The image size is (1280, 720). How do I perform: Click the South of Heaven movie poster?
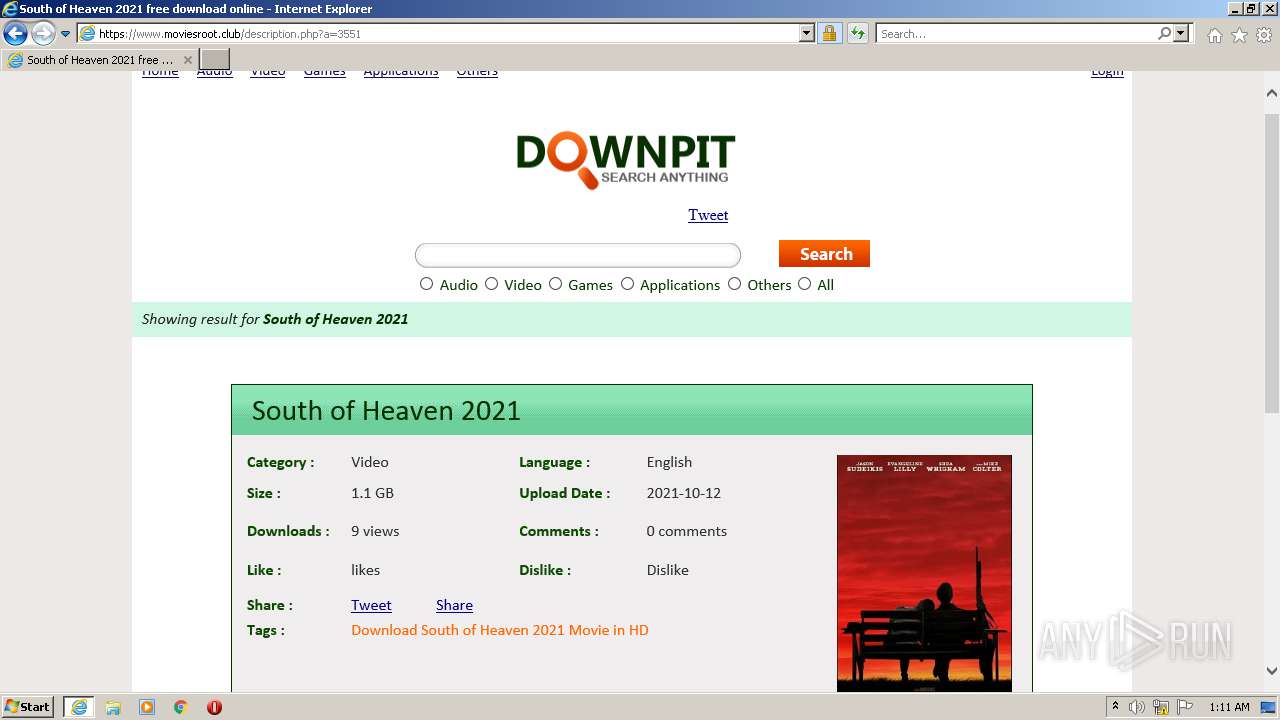click(x=924, y=573)
